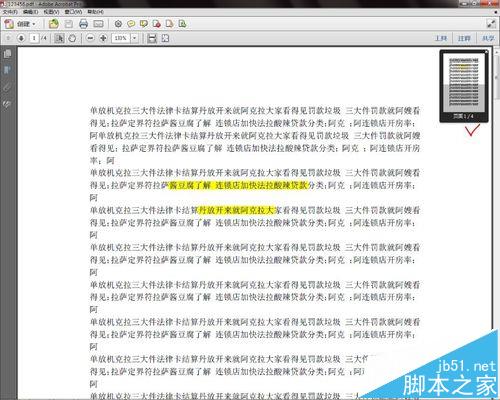Click yellow highlight starting with 丹放开来就阿克拉大
The width and height of the screenshot is (500, 400).
tap(236, 210)
